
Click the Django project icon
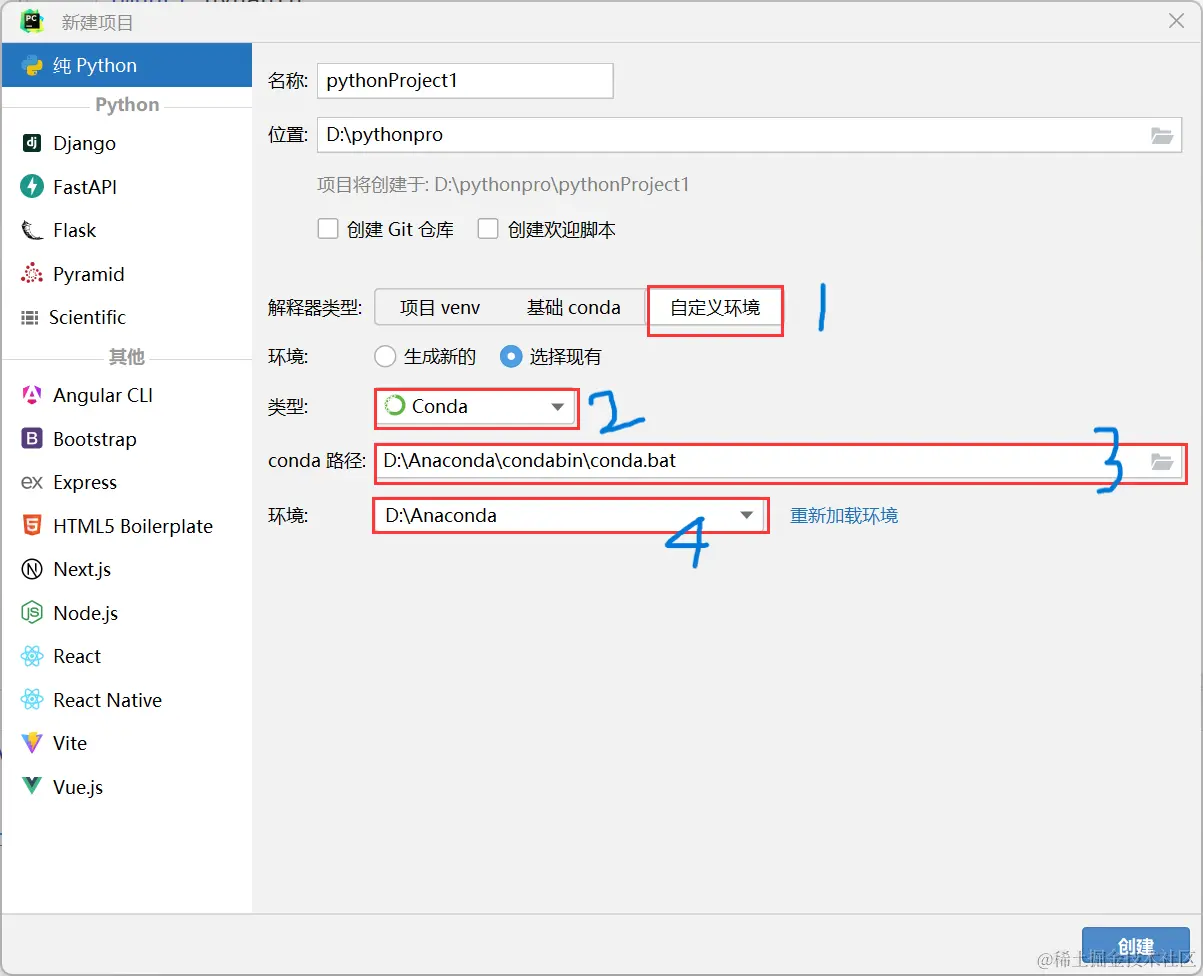(32, 143)
